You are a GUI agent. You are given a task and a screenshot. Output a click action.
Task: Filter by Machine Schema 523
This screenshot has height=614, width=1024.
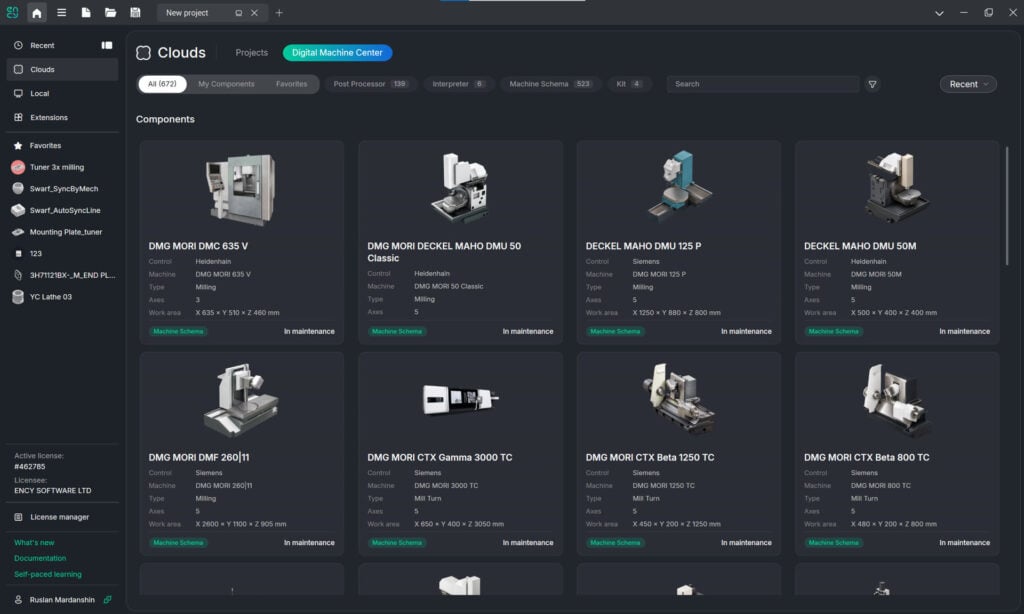[551, 84]
